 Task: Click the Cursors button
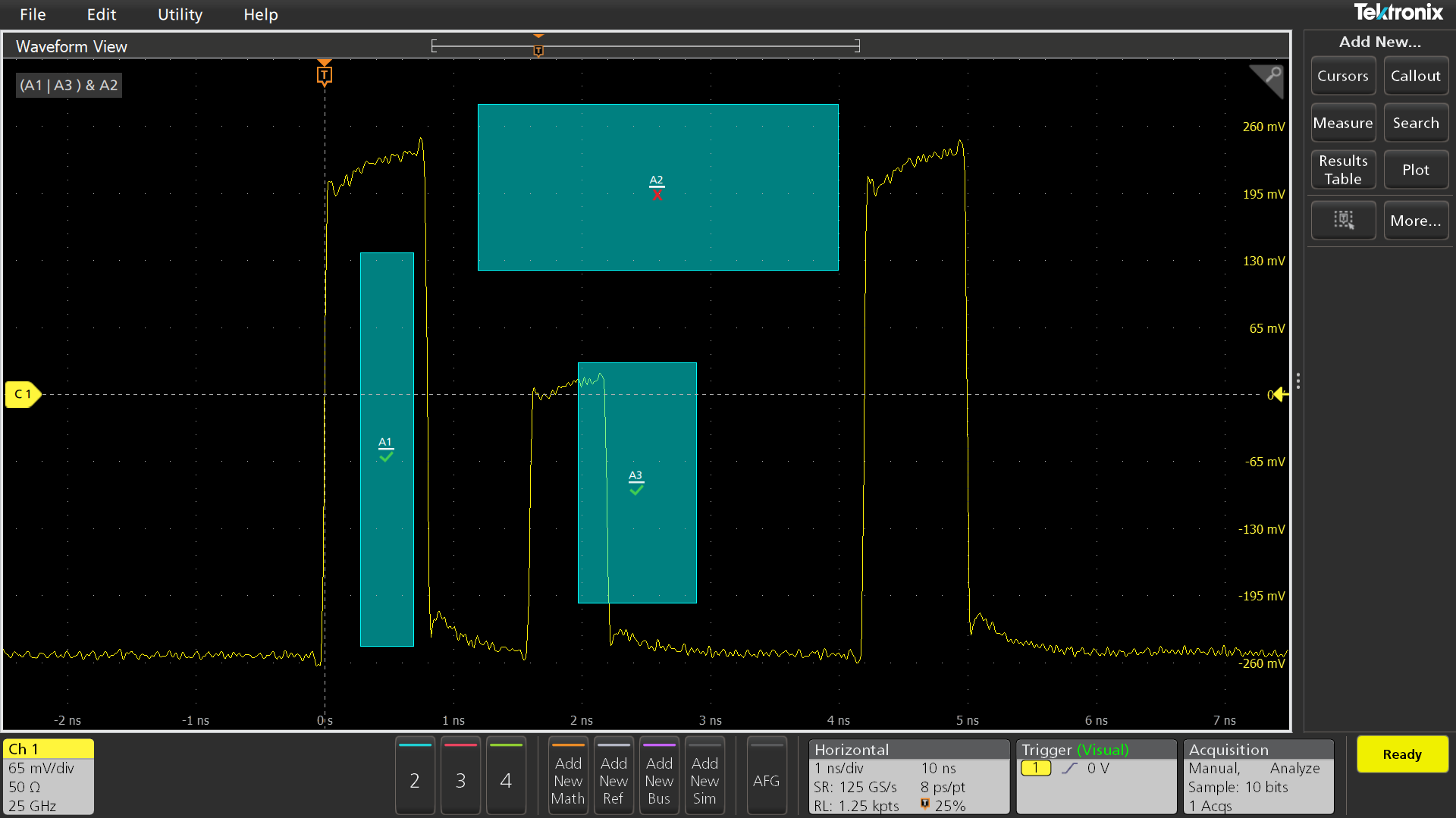tap(1343, 76)
